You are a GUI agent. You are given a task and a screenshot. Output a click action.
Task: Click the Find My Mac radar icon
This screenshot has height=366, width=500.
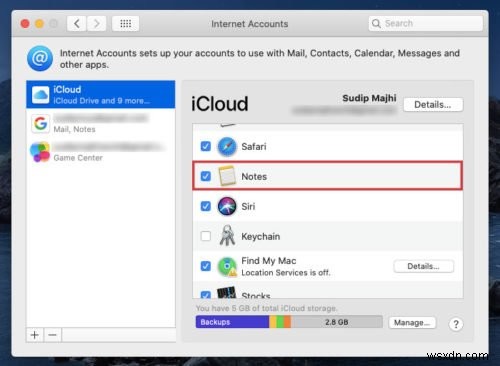click(227, 267)
